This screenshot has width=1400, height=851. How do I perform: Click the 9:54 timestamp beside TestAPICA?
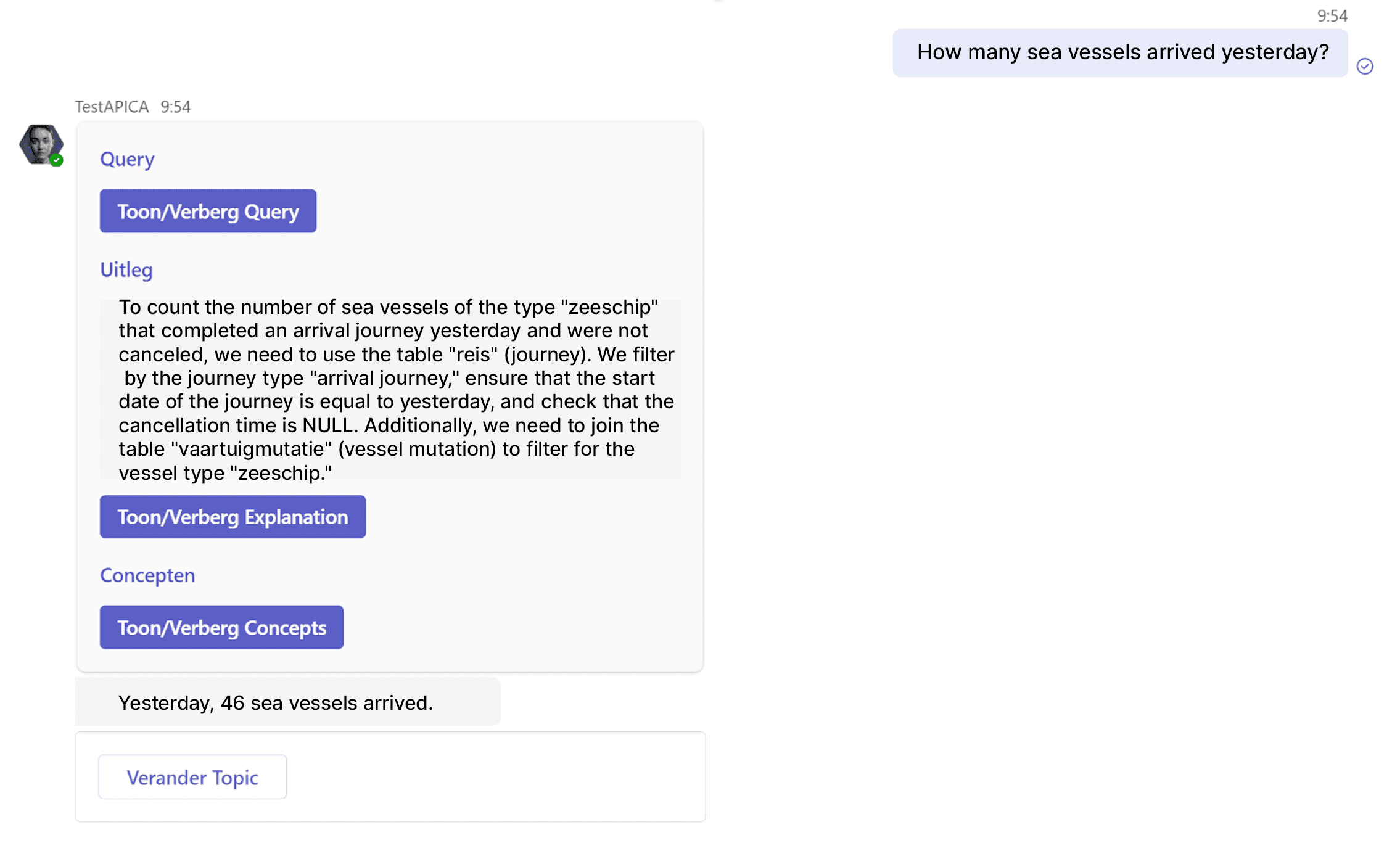click(176, 107)
